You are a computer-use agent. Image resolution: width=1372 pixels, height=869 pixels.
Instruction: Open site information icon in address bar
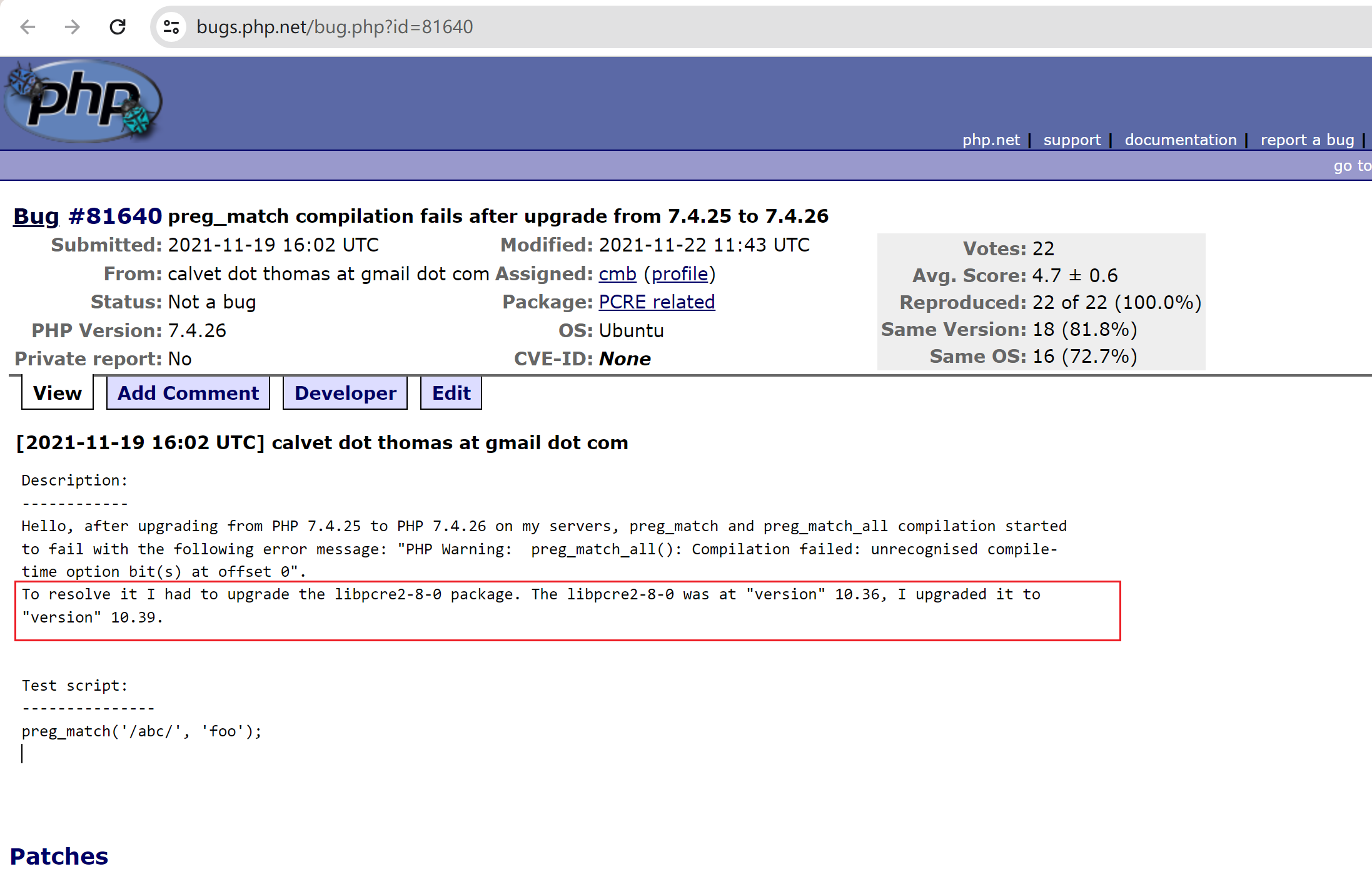click(x=171, y=27)
